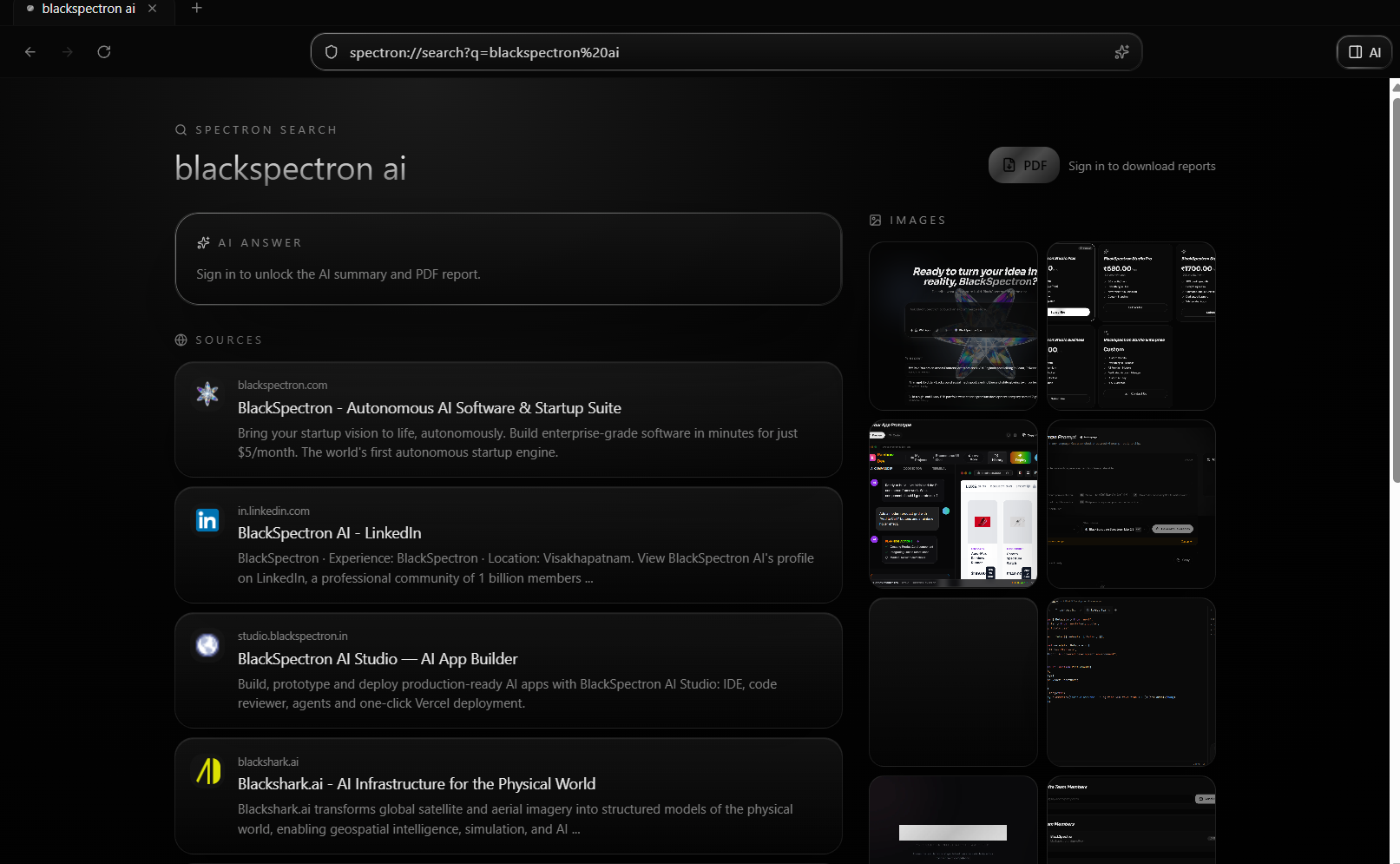Click the yellow Blackshark.ai logo icon
Viewport: 1400px width, 864px height.
(207, 771)
